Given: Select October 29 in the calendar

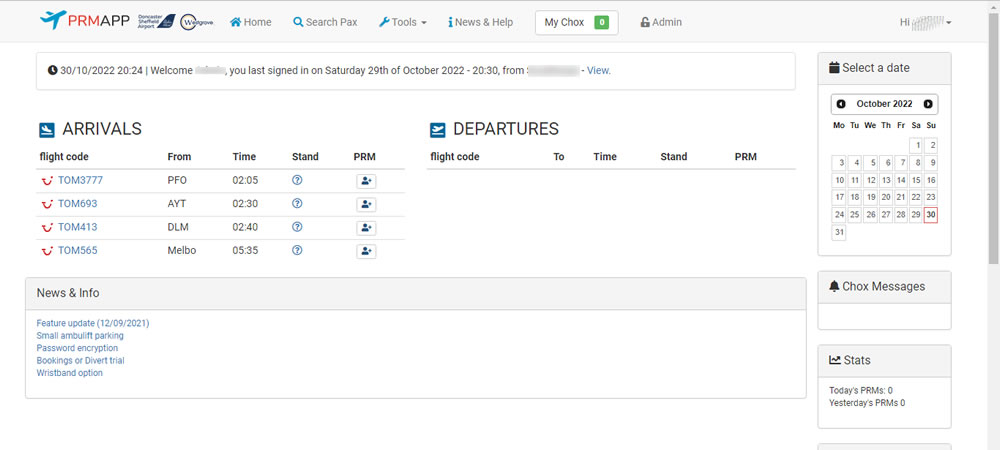Looking at the screenshot, I should pos(916,215).
